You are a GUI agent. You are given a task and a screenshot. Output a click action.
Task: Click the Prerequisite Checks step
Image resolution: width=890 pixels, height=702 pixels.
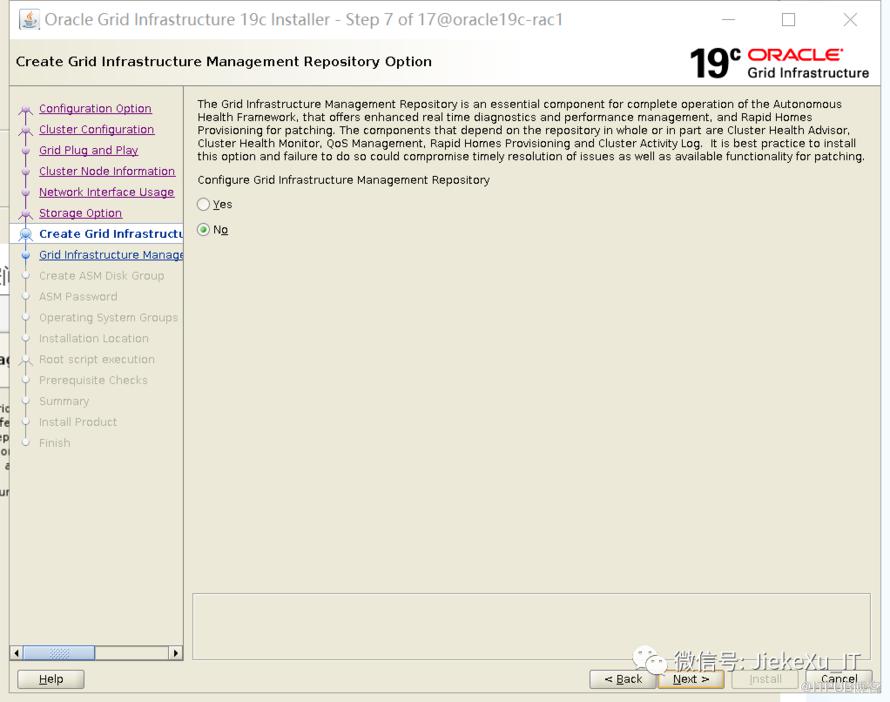pos(93,380)
